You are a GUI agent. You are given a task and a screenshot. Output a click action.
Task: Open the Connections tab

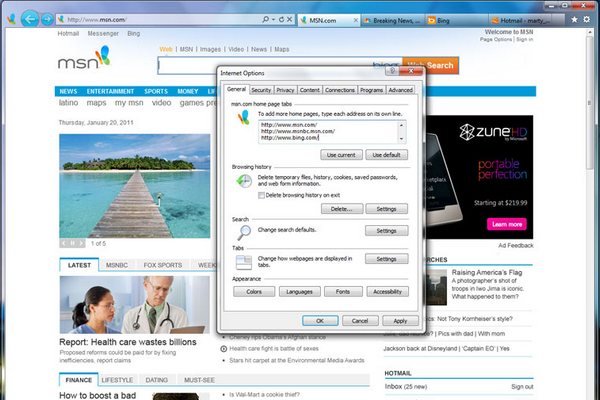coord(340,90)
